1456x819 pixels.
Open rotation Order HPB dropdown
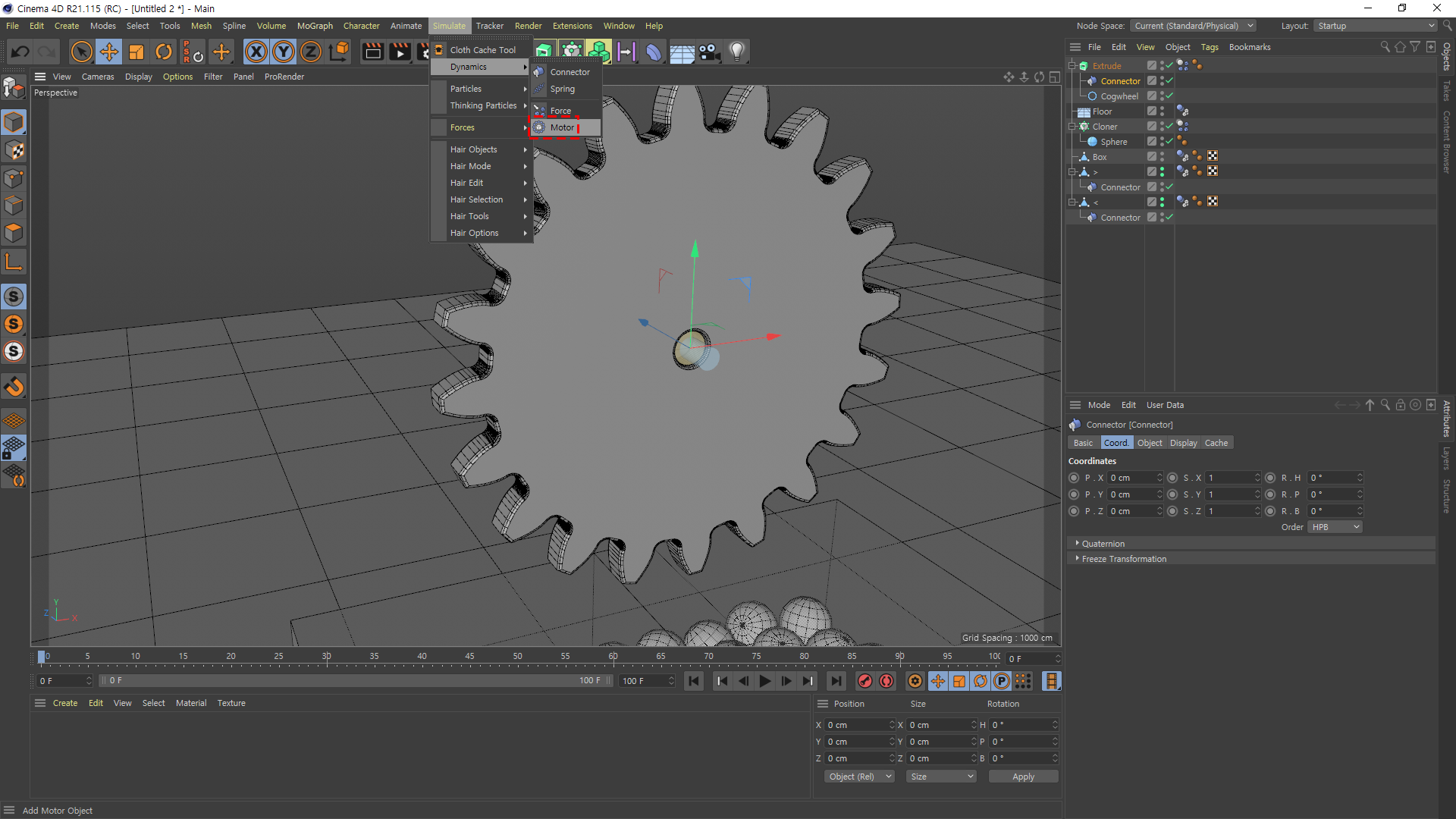pyautogui.click(x=1335, y=527)
